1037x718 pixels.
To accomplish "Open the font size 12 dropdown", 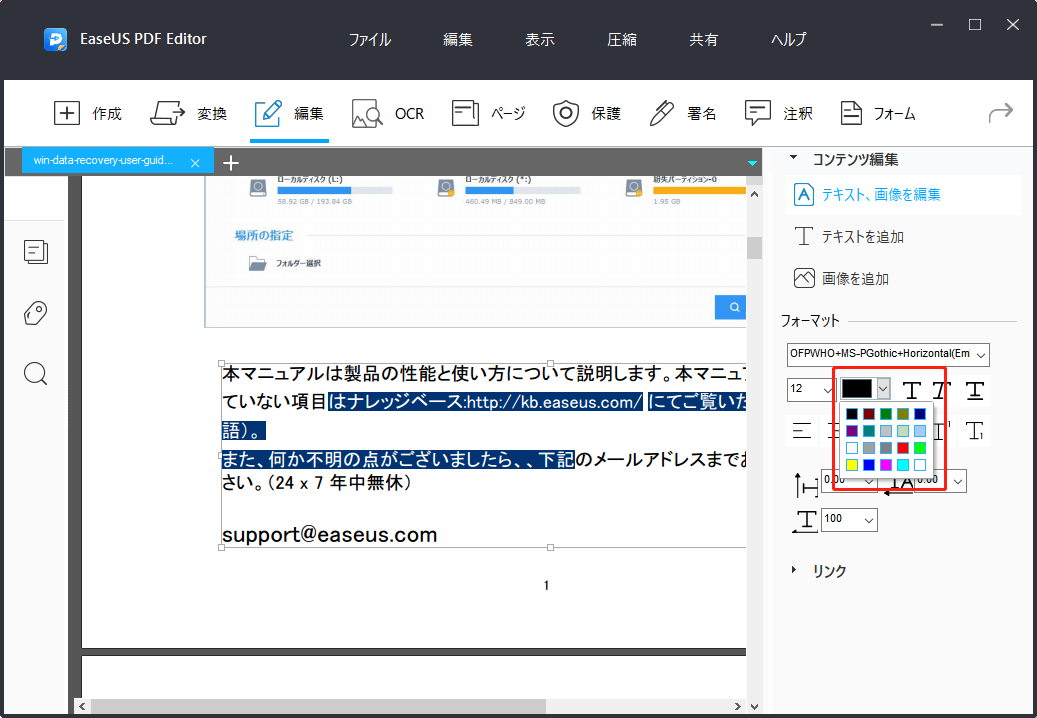I will [810, 390].
